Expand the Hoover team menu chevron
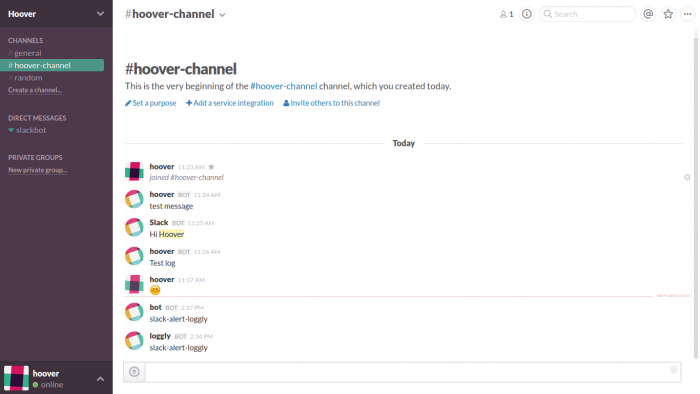The image size is (700, 394). (100, 14)
